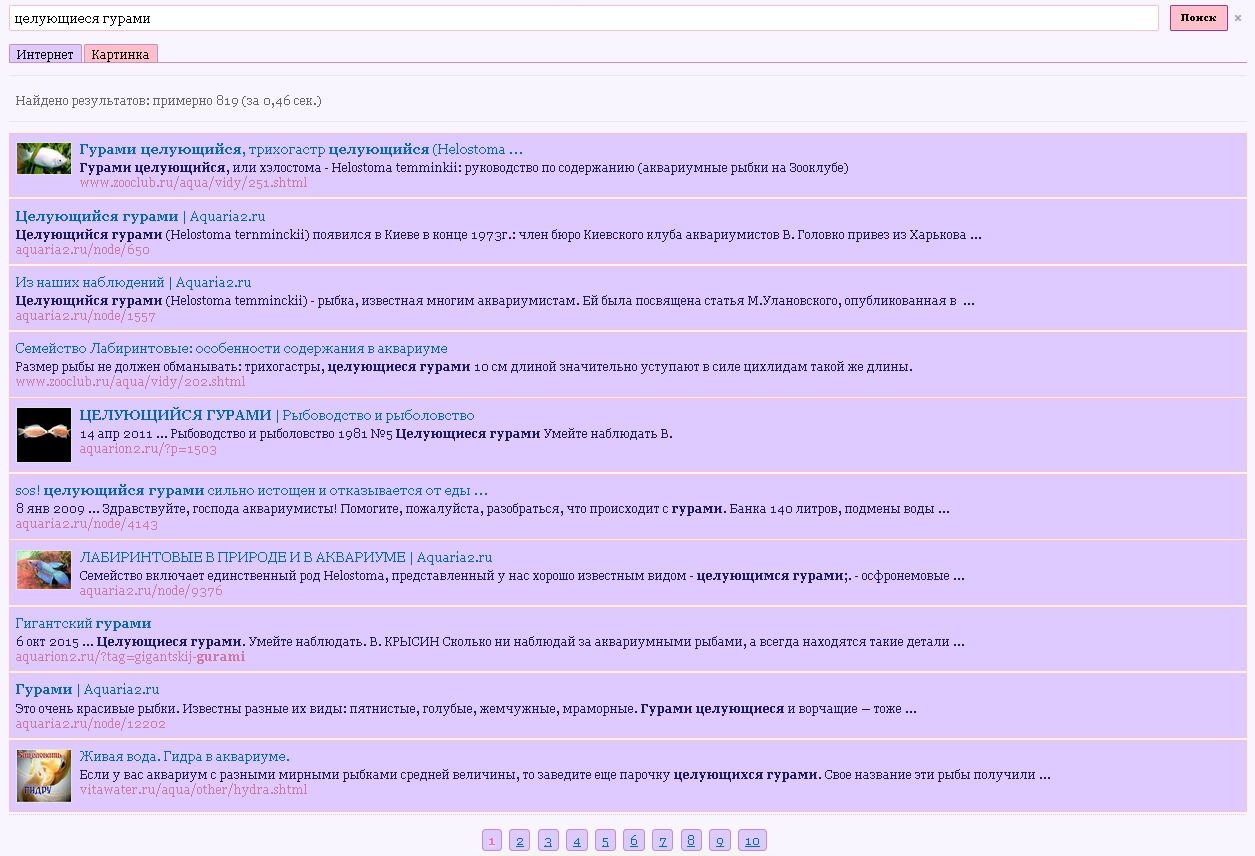Viewport: 1255px width, 856px height.
Task: Open the Целующийся гурами | Aquaria2.ru result
Action: click(x=140, y=216)
